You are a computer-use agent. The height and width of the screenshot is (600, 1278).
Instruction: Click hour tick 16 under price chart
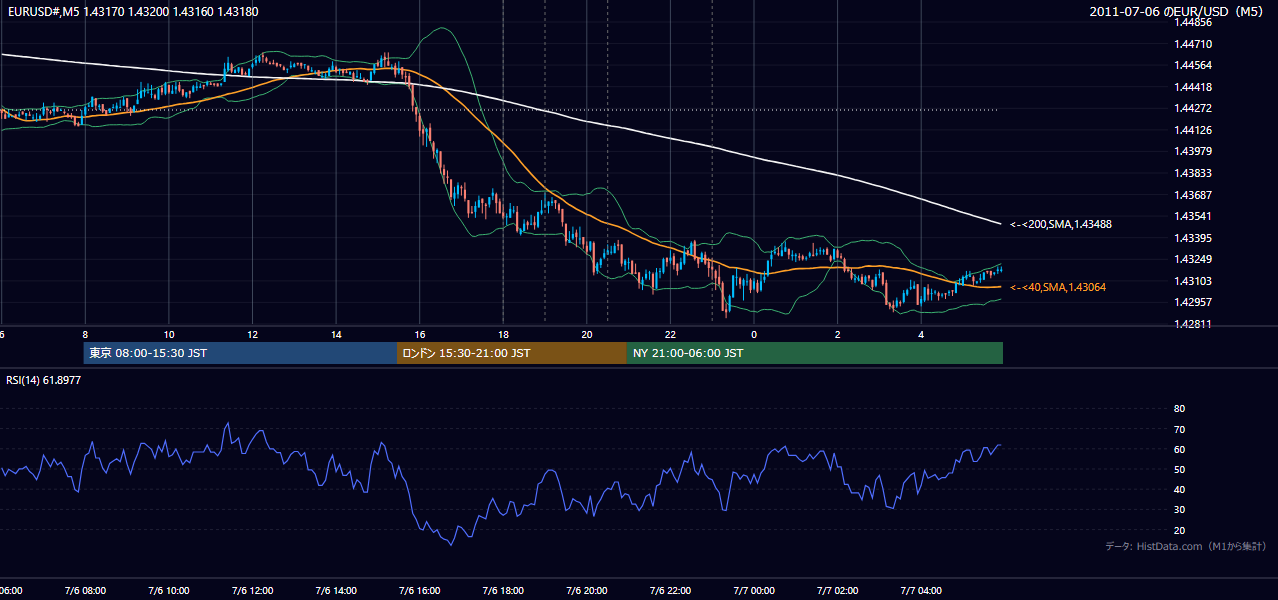click(420, 334)
